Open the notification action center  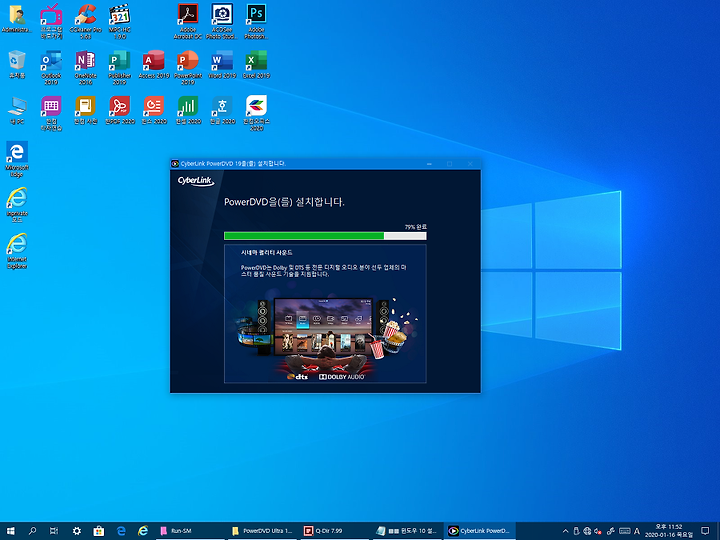(x=705, y=531)
